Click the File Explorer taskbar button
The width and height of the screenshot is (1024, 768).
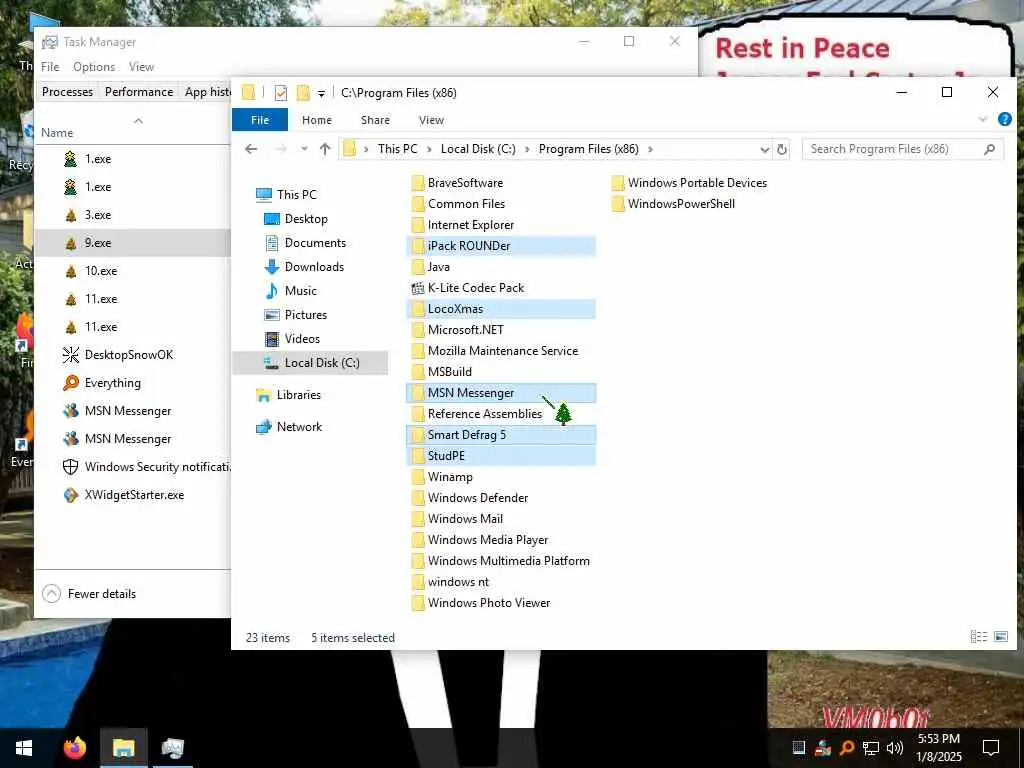click(x=123, y=748)
